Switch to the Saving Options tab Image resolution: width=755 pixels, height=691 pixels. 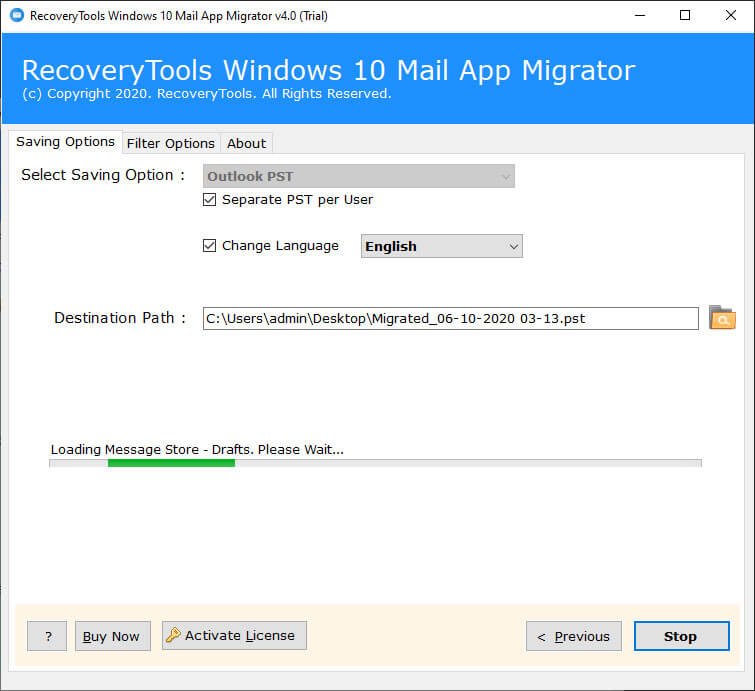coord(65,142)
